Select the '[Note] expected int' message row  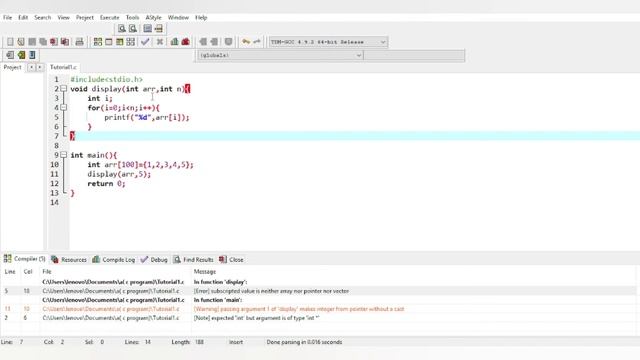point(318,318)
